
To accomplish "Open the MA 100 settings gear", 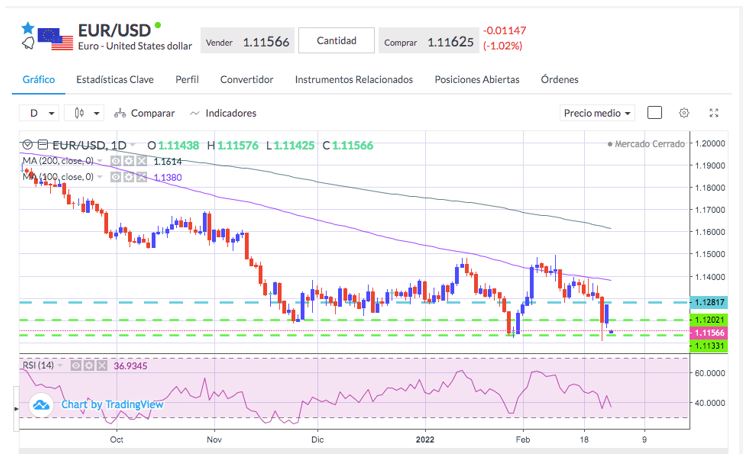I will point(128,177).
